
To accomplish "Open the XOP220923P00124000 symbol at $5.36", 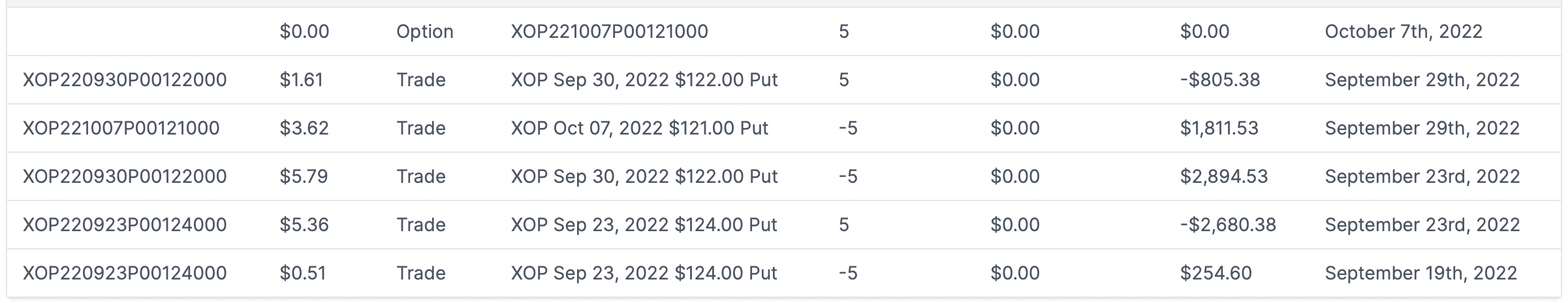I will [x=125, y=225].
